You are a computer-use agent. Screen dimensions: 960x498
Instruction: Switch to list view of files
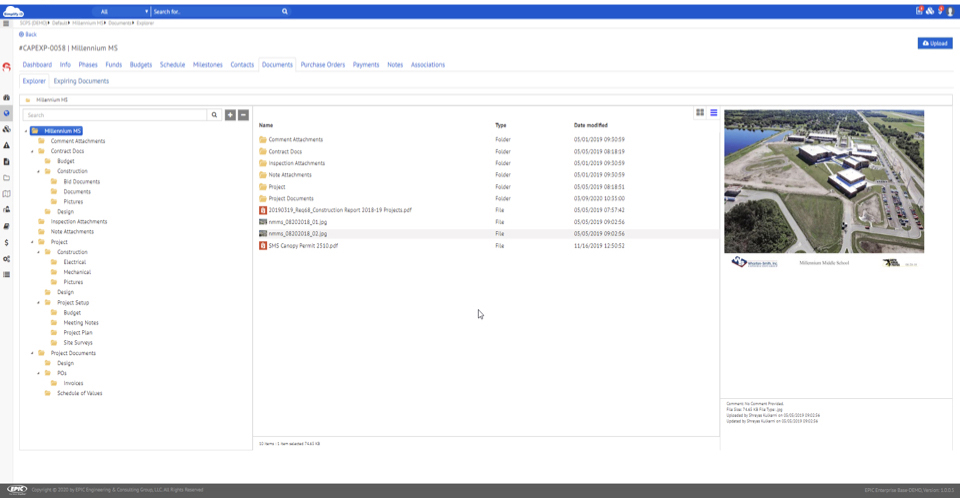click(713, 113)
